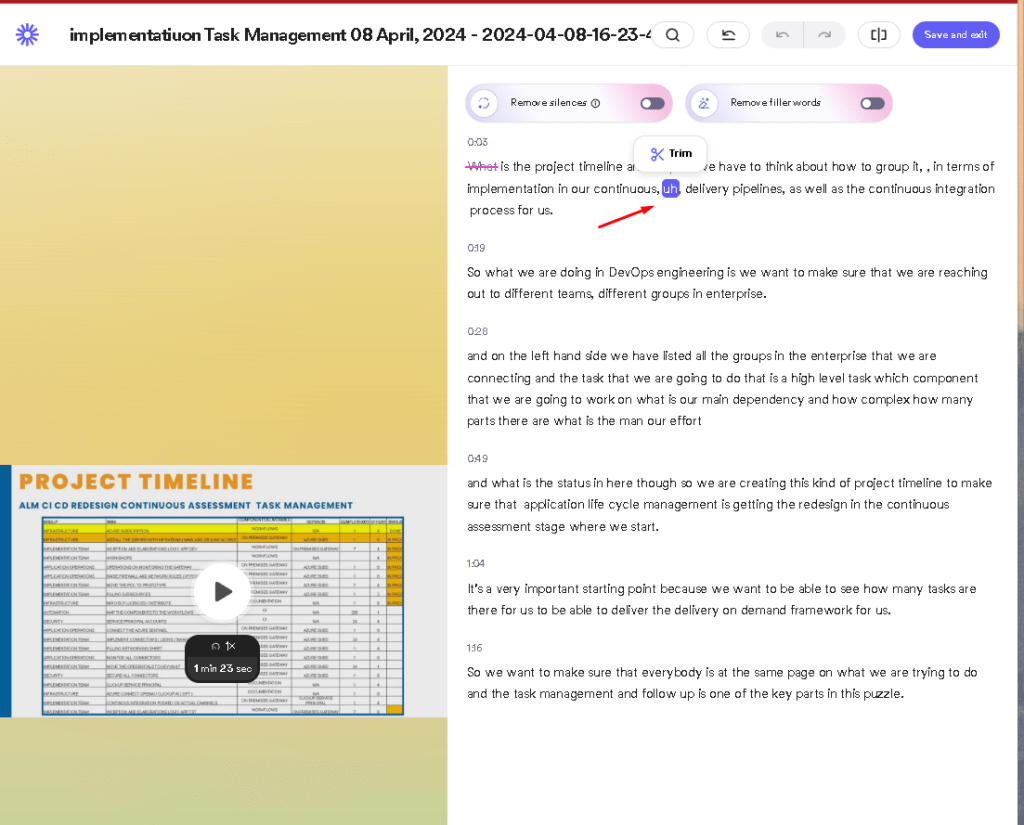The height and width of the screenshot is (825, 1024).
Task: Click the split clip icon
Action: (x=878, y=35)
